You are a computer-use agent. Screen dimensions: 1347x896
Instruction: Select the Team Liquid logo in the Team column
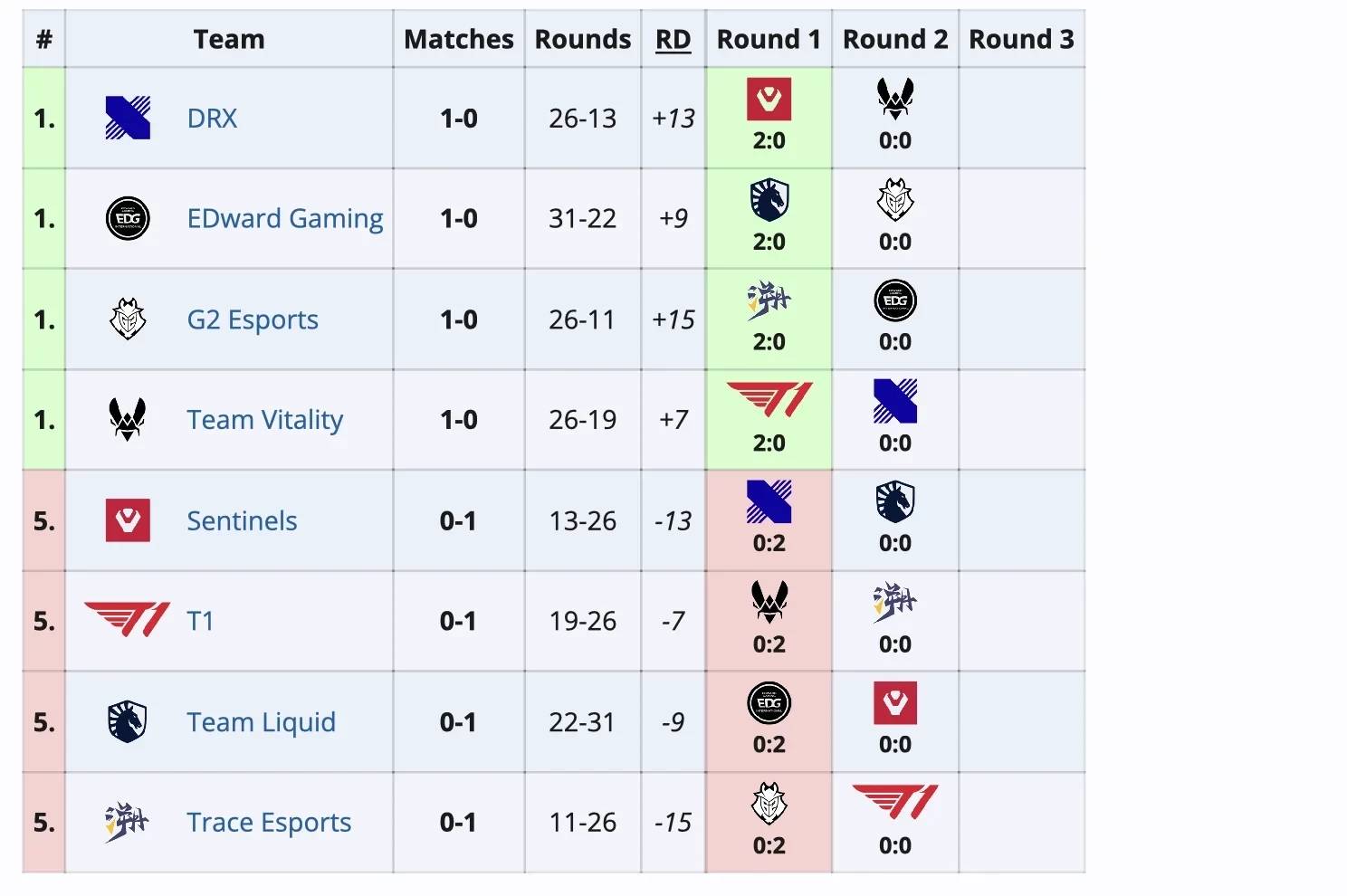click(128, 721)
